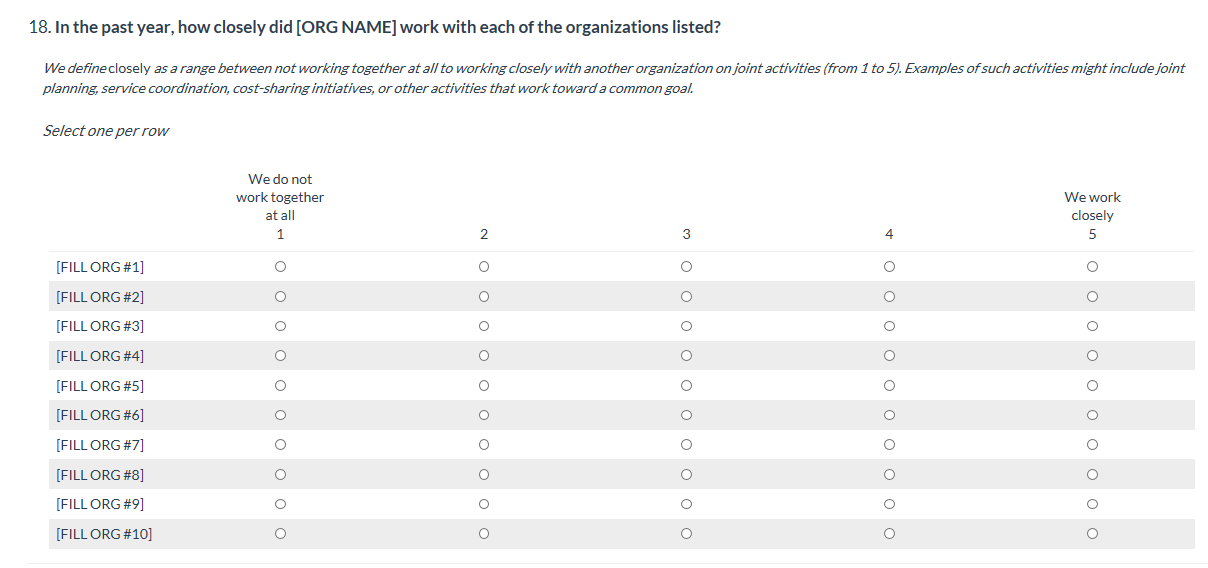Select rating 1 for FILL ORG #1
Image resolution: width=1208 pixels, height=568 pixels.
(280, 267)
